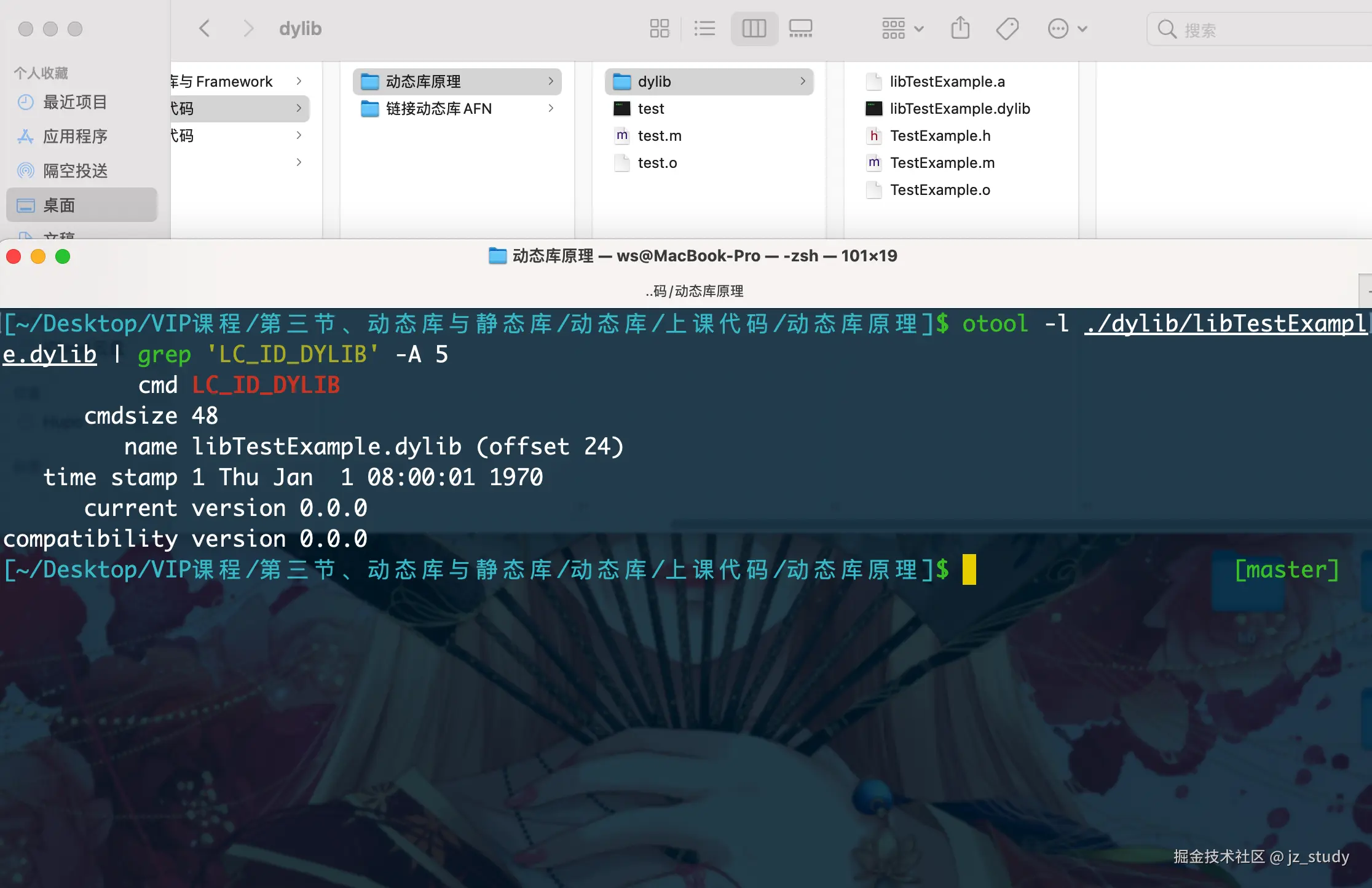Open AirDrop 隔空投送 in sidebar
Viewport: 1372px width, 888px height.
[x=75, y=170]
